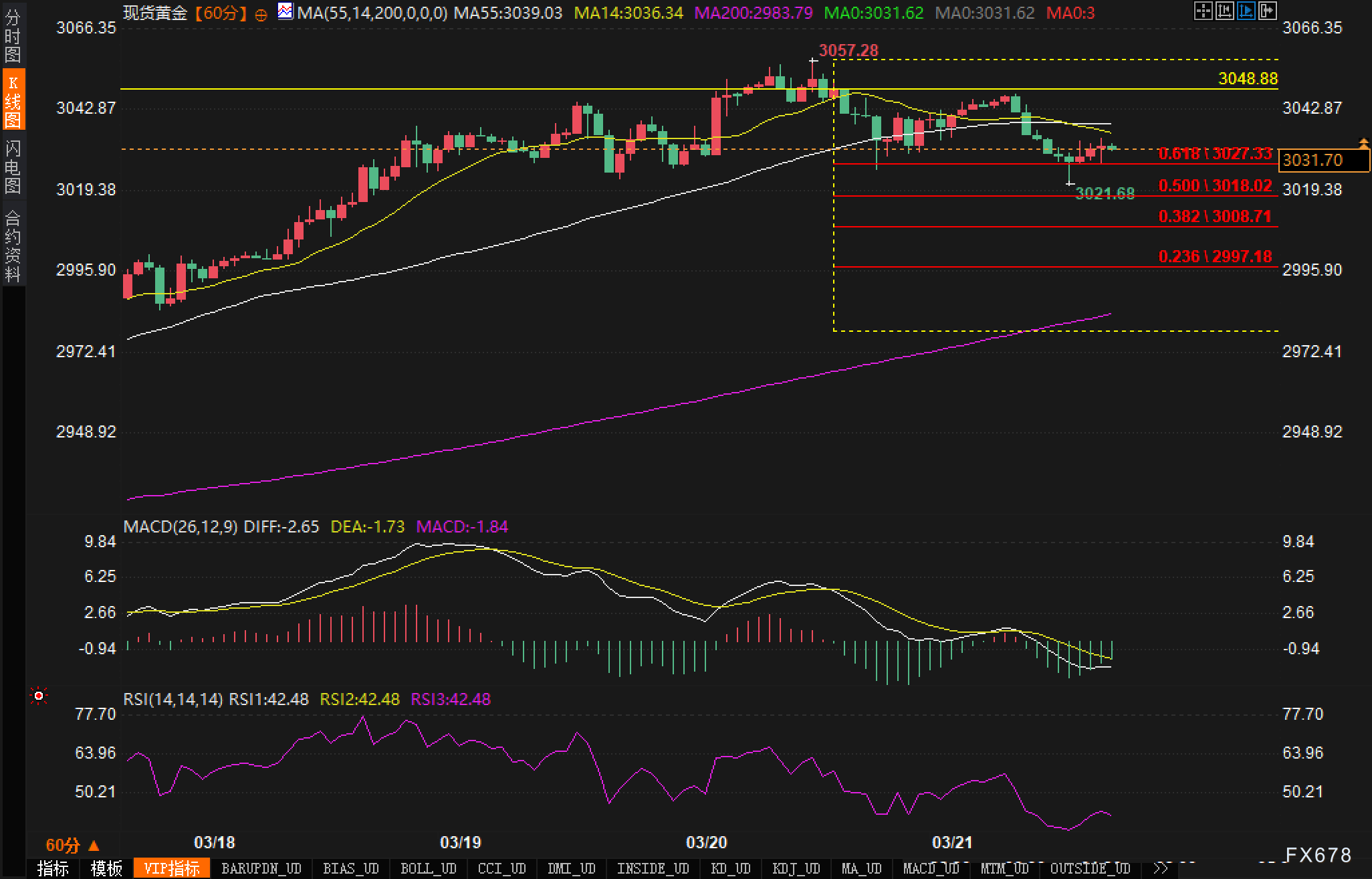Click the 模板 button at bottom
1372x879 pixels.
[106, 868]
